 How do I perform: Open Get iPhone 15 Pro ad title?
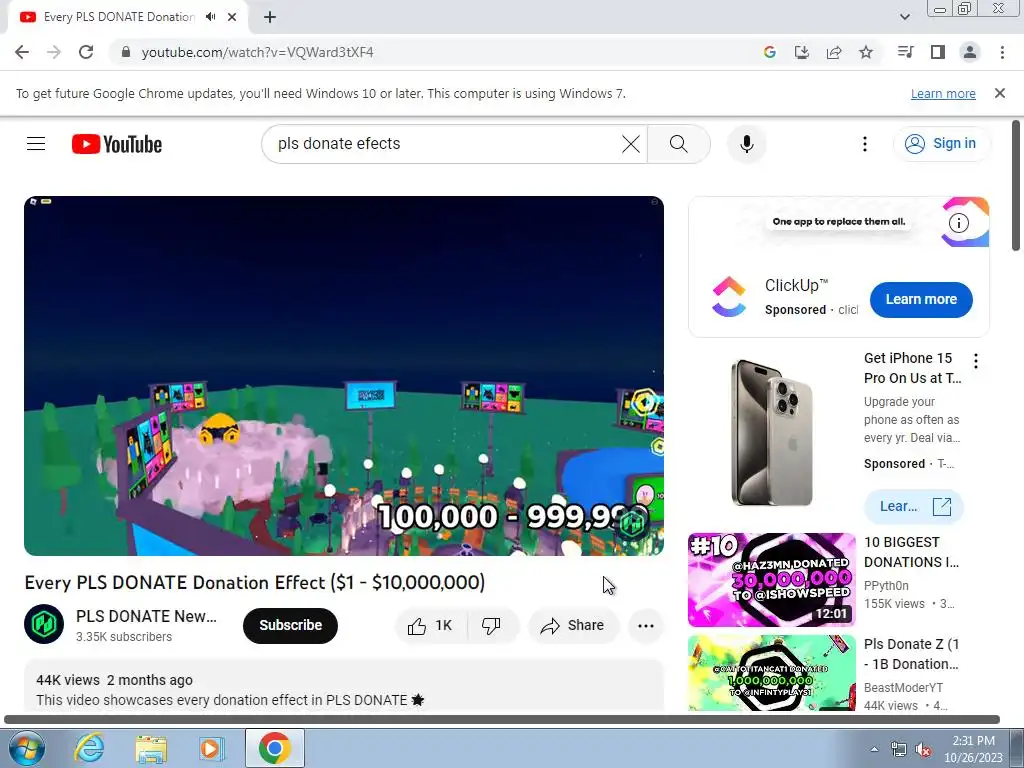tap(912, 368)
